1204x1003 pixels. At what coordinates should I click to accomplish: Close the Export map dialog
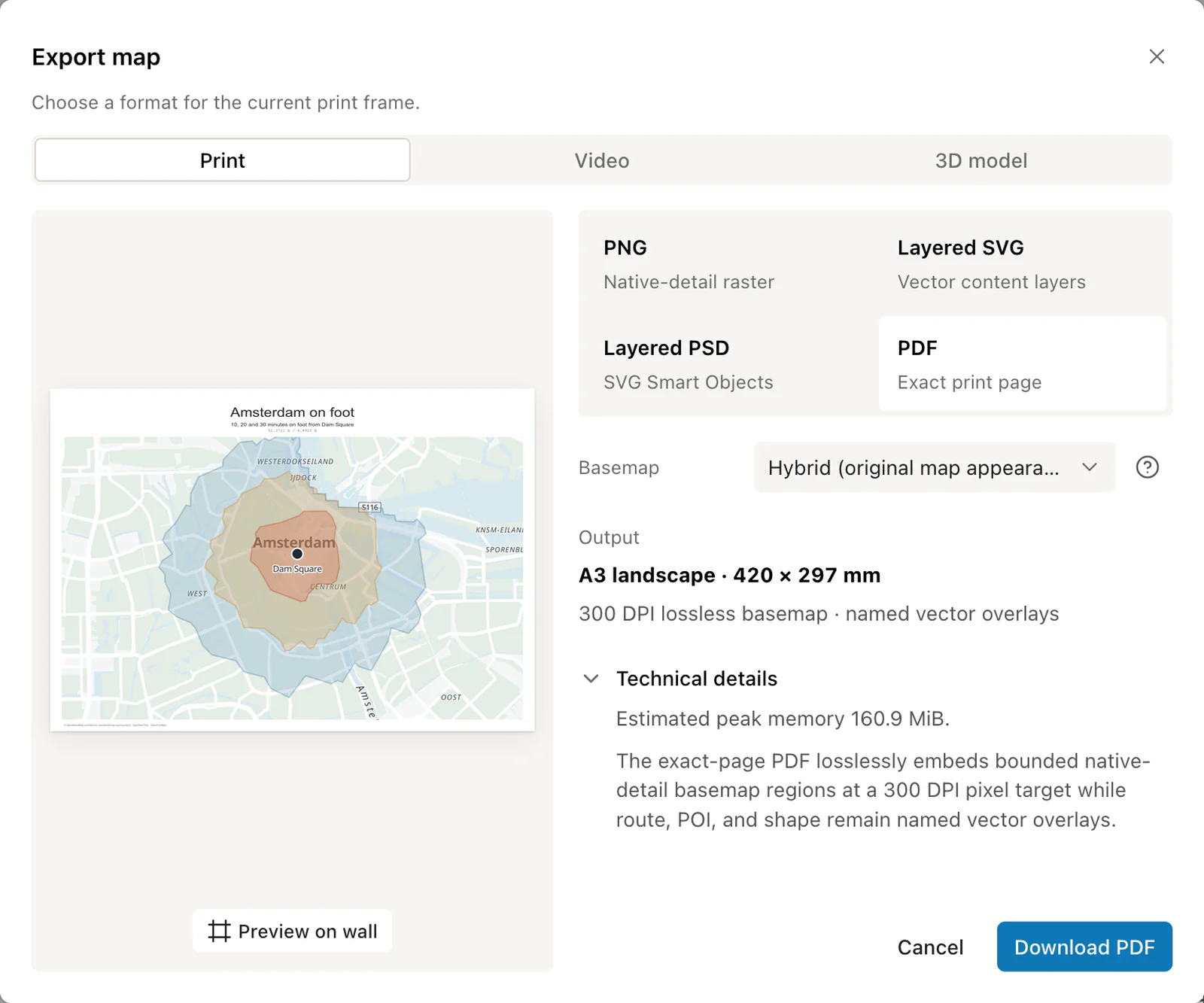point(1157,56)
